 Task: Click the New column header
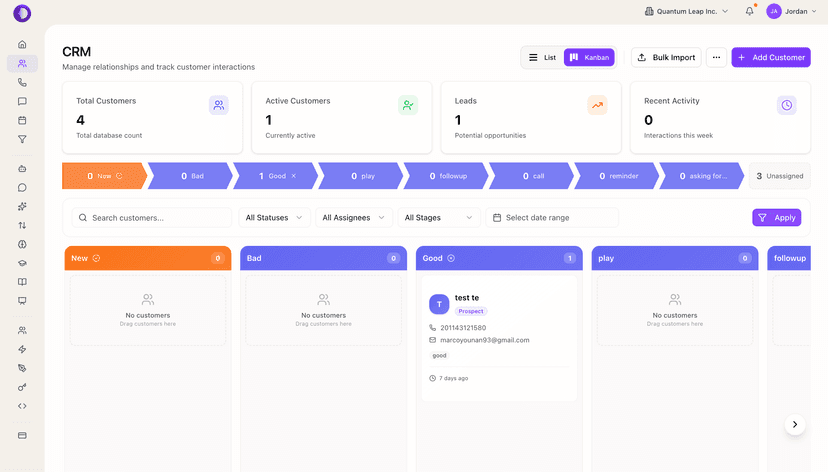tap(148, 258)
